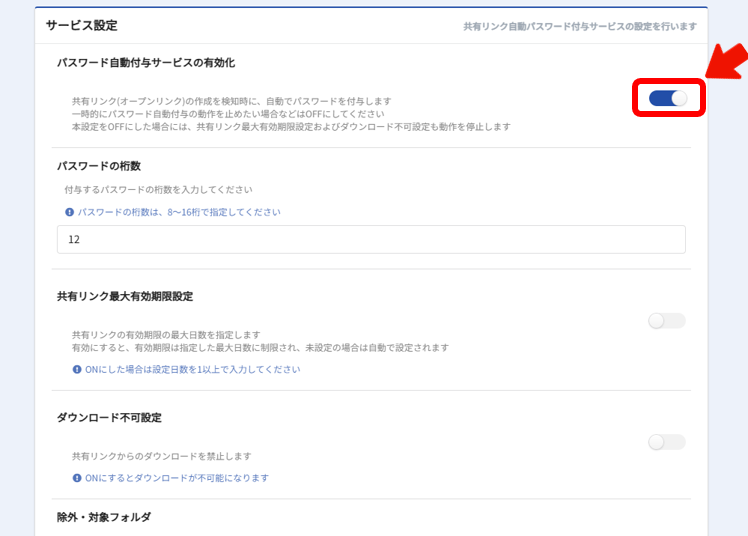748x536 pixels.
Task: Click the 除外・対象フォルダ heading
Action: [104, 517]
